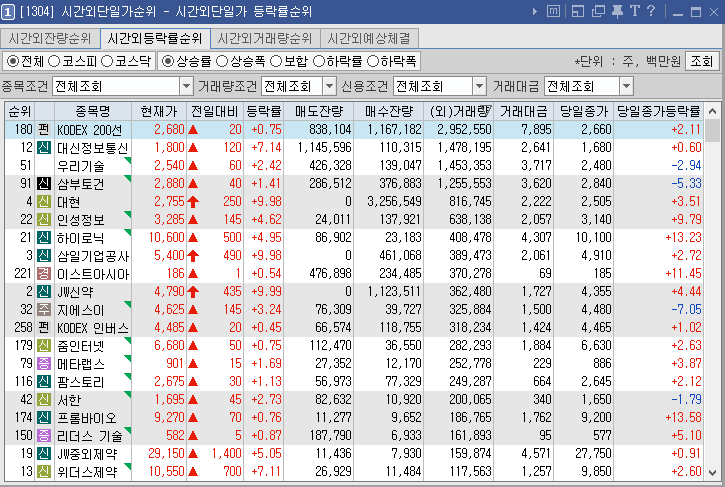This screenshot has height=487, width=725.
Task: Select the 하락률 radio button
Action: (319, 61)
